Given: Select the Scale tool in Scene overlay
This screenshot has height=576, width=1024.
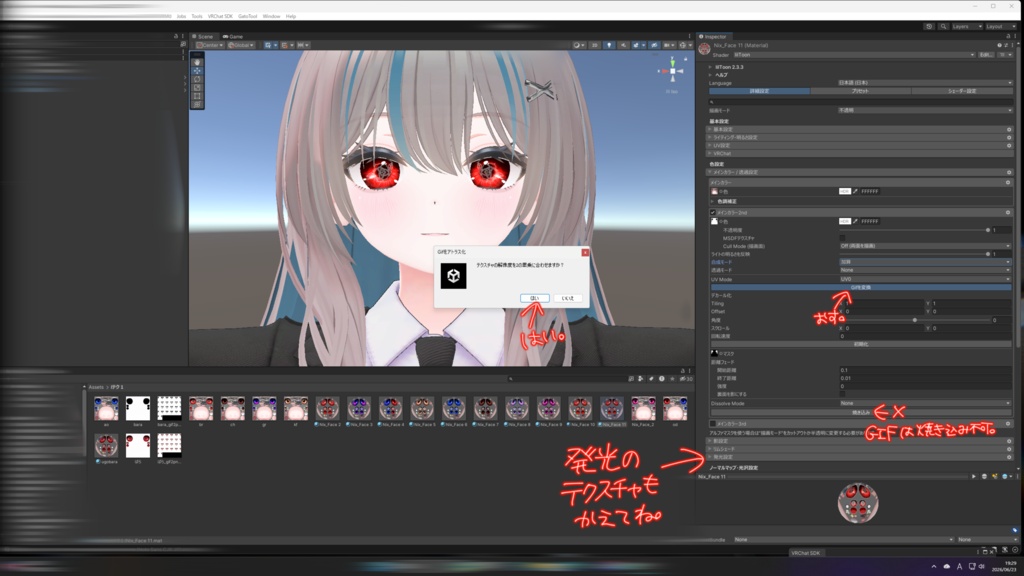Looking at the screenshot, I should (197, 88).
